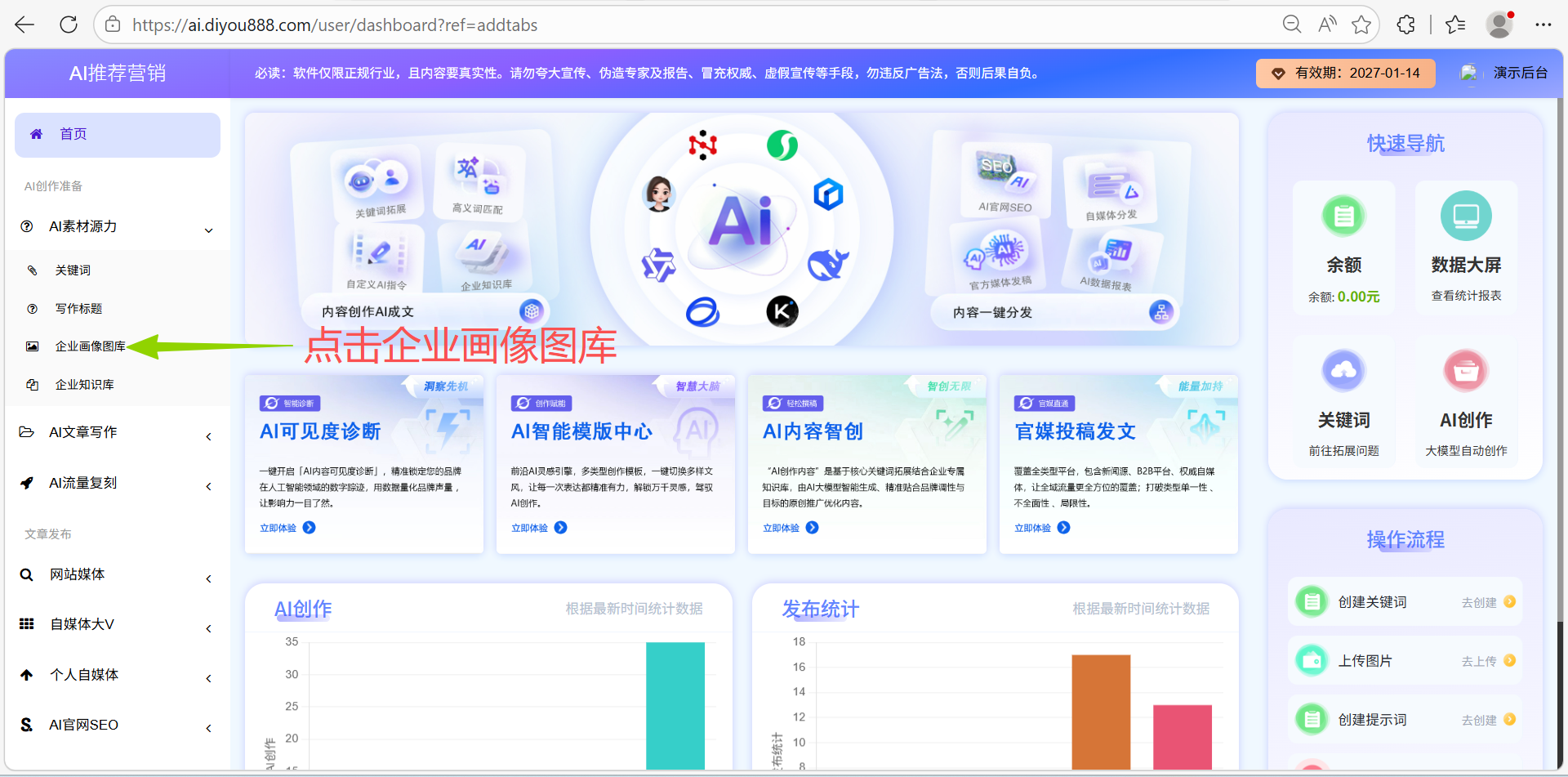1568x777 pixels.
Task: Click the 企业画像图库 image library icon
Action: click(x=31, y=346)
